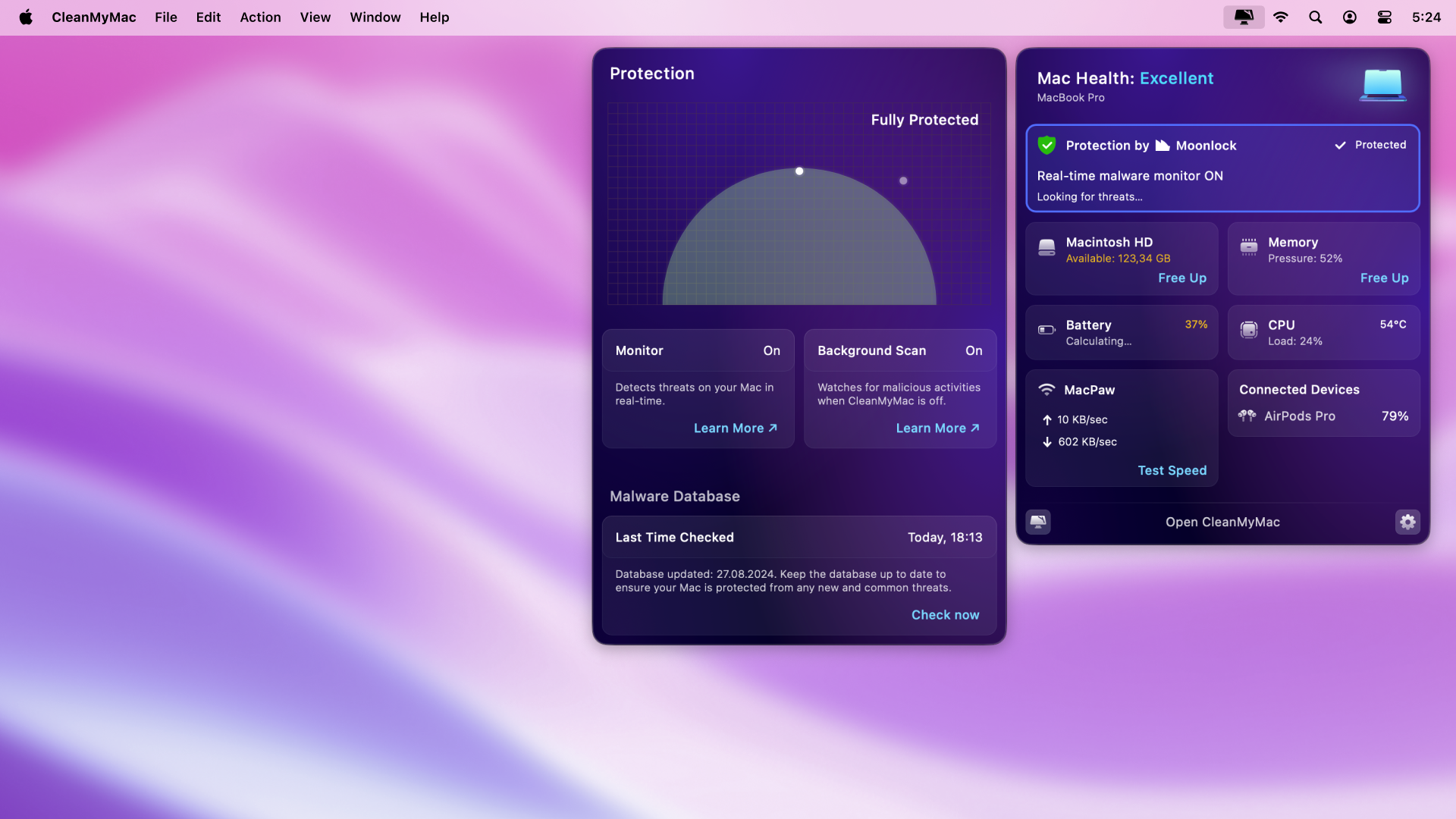This screenshot has width=1456, height=819.
Task: Click Free Up for Macintosh HD
Action: click(1182, 278)
